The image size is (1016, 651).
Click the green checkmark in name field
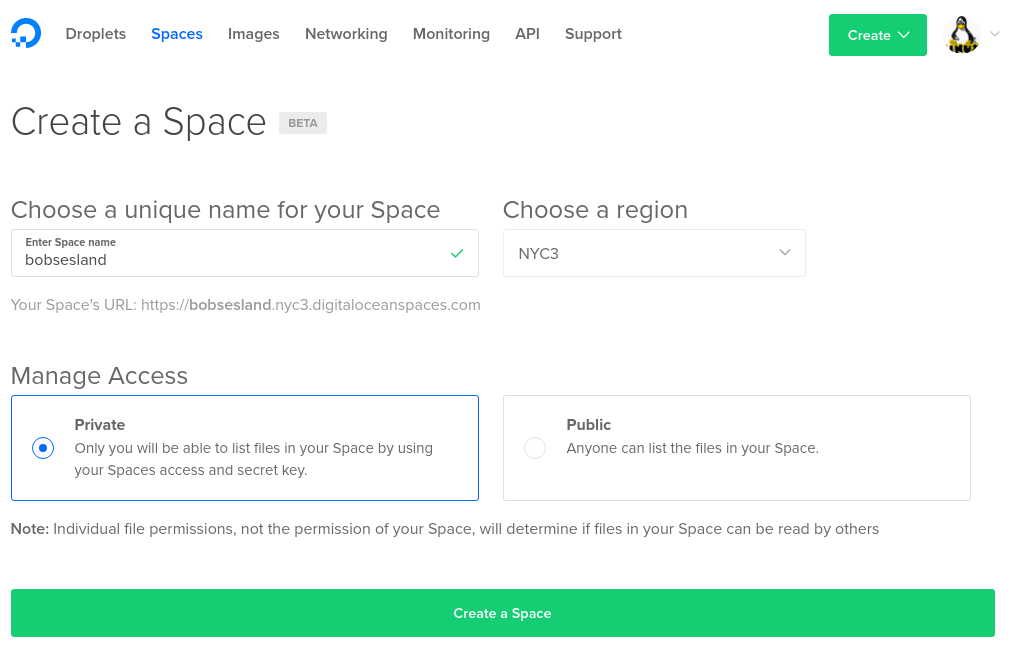[x=457, y=254]
